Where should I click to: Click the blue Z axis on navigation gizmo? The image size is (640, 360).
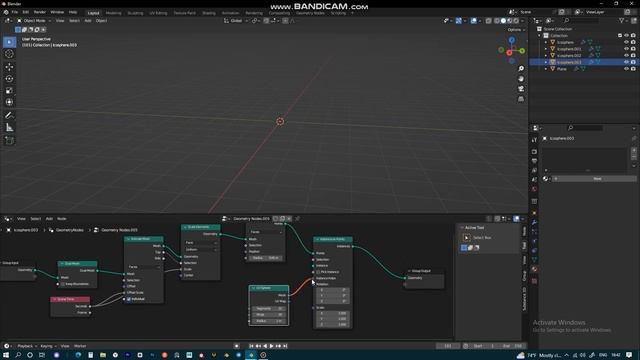pos(511,40)
